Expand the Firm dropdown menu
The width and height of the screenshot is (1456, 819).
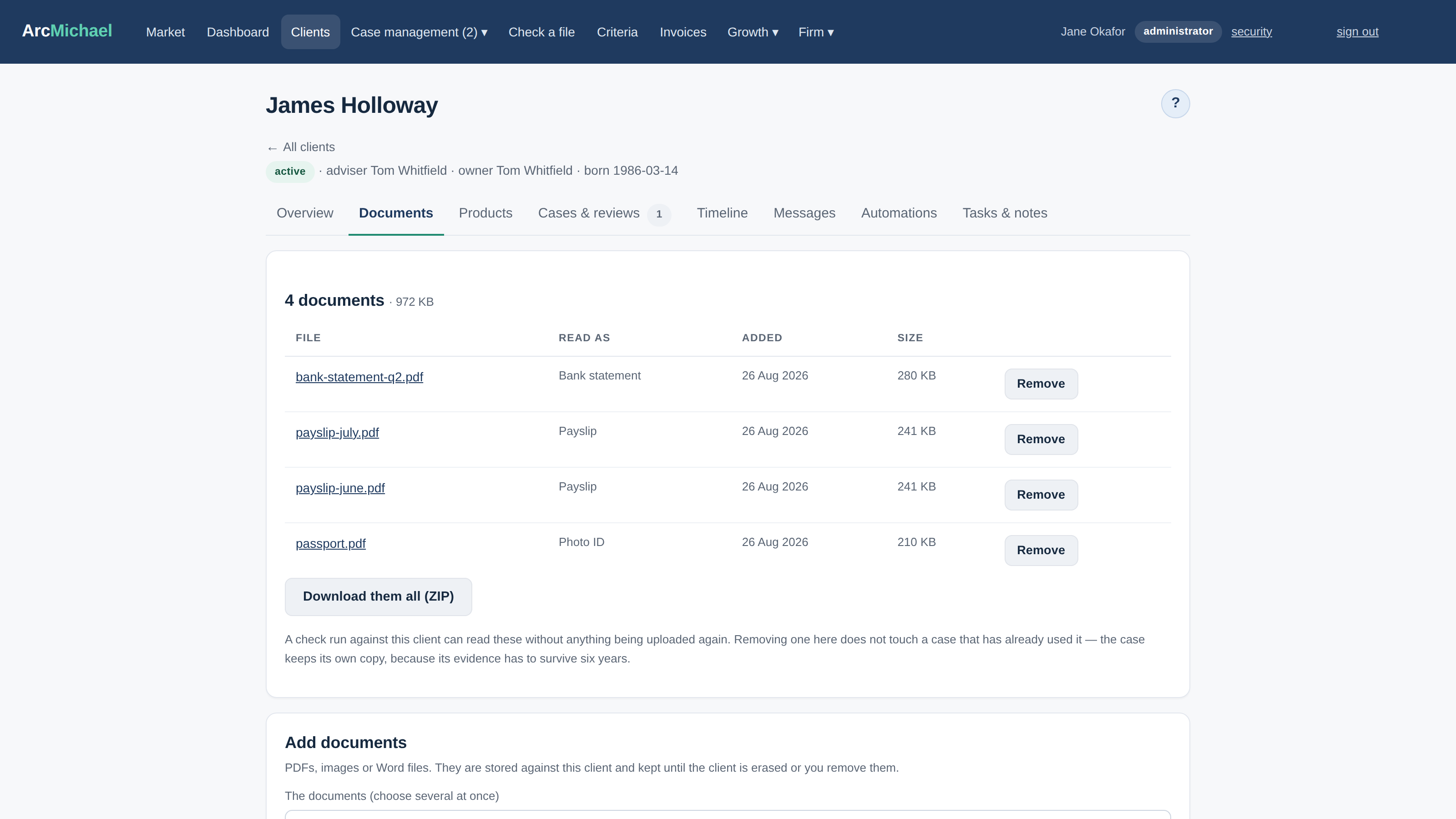point(816,32)
